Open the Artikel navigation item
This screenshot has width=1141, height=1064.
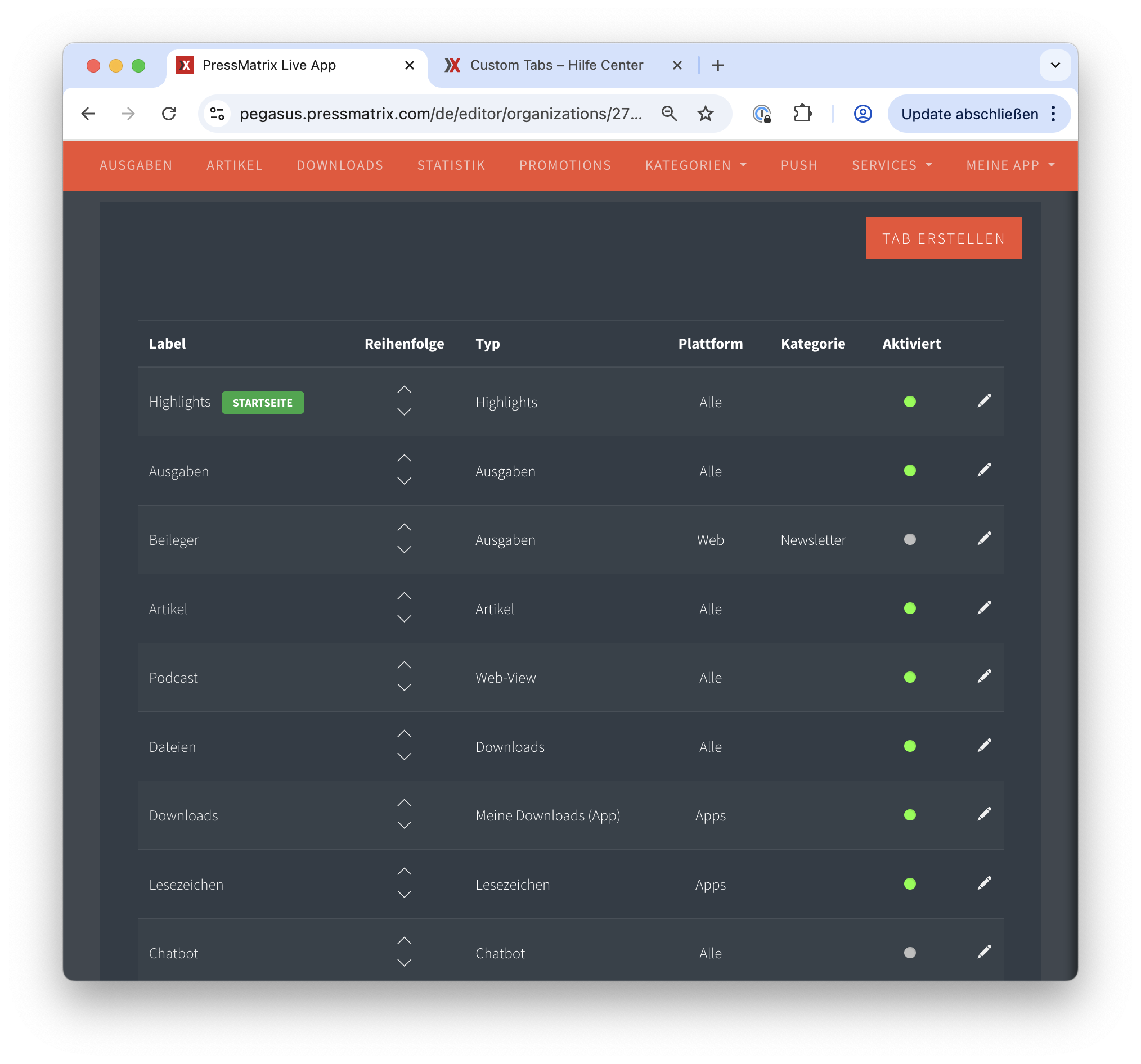(234, 165)
